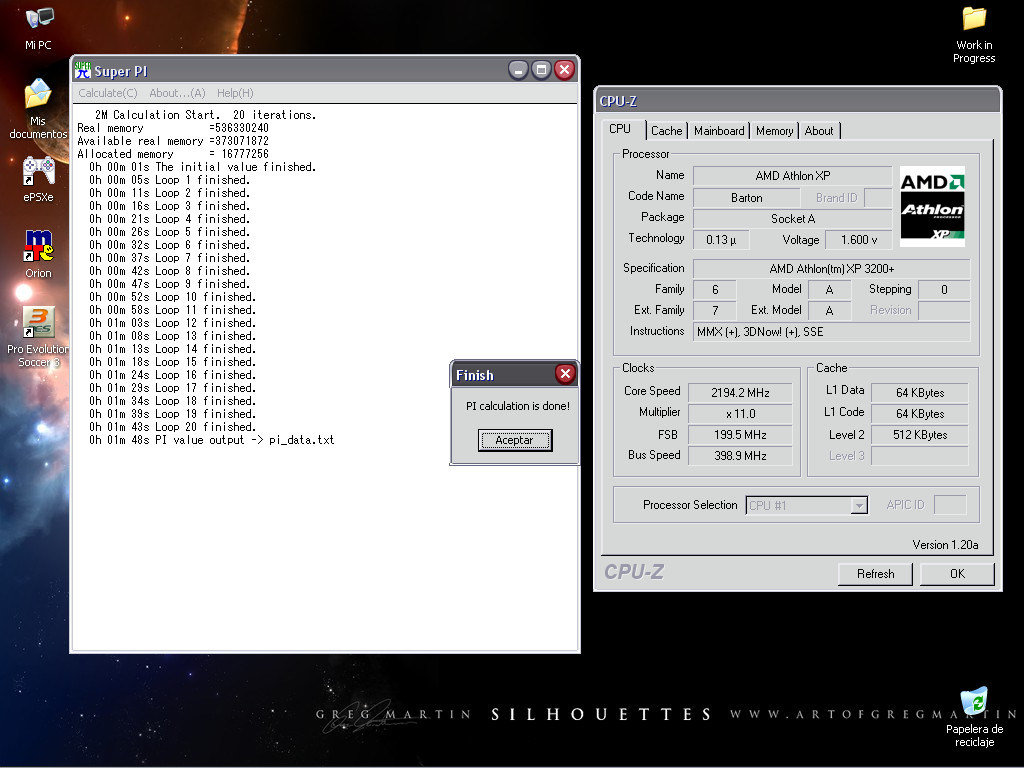Open the Work in Progress folder
Screen dimensions: 1024x768
[973, 19]
